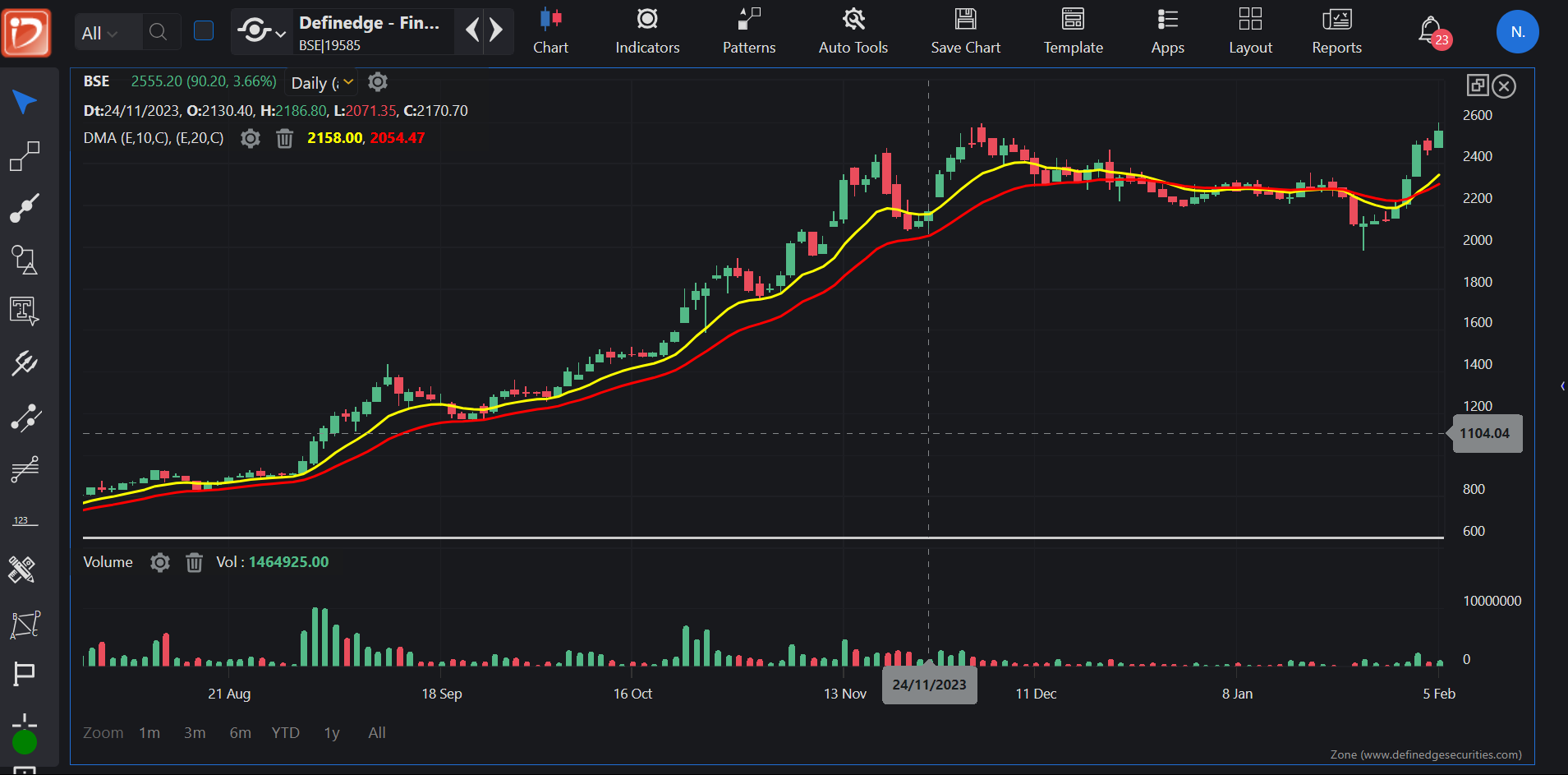Viewport: 1568px width, 775px height.
Task: Click the BSE price 2555.20 text
Action: [x=204, y=81]
